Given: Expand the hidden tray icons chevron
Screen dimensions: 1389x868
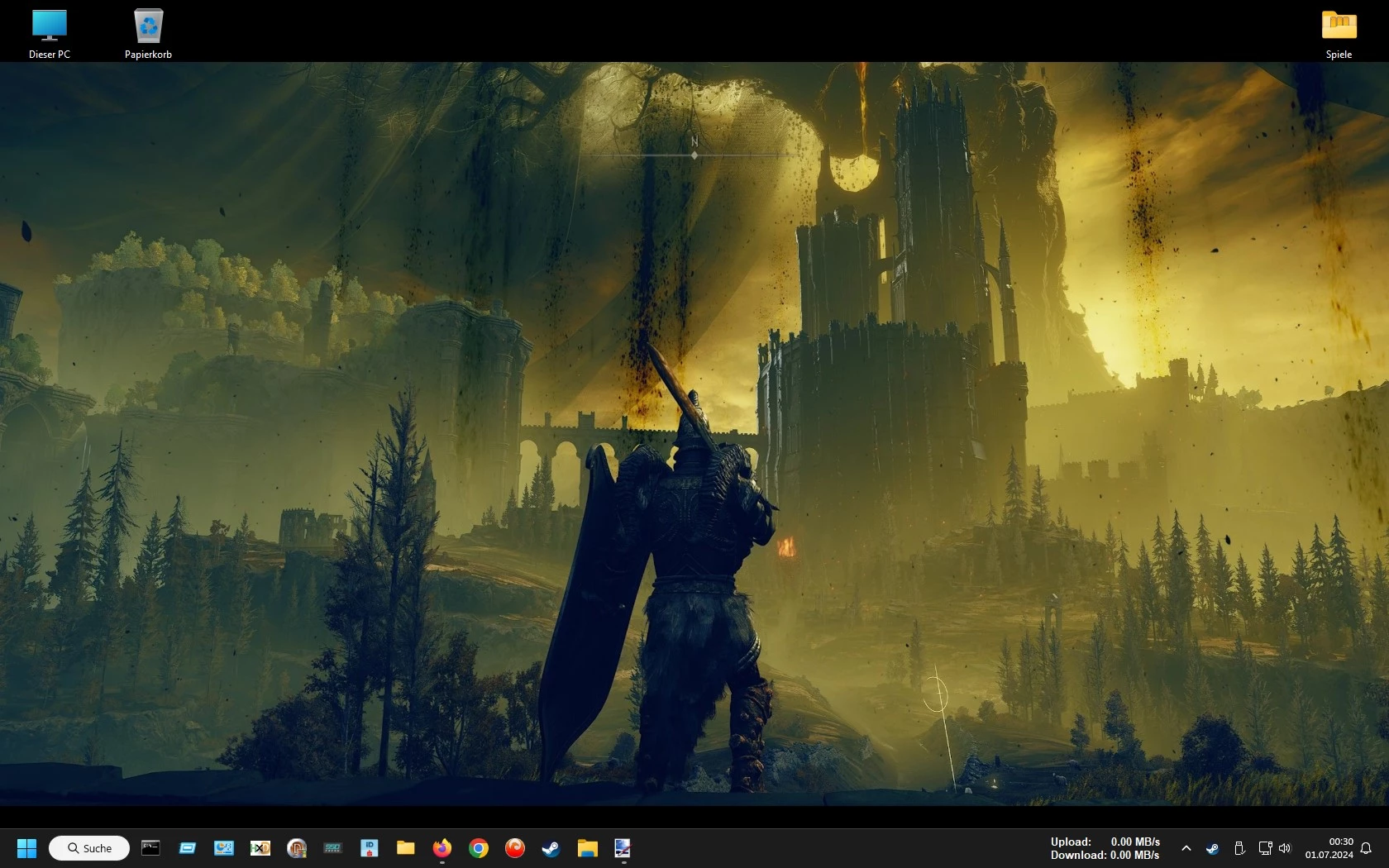Looking at the screenshot, I should click(1186, 848).
